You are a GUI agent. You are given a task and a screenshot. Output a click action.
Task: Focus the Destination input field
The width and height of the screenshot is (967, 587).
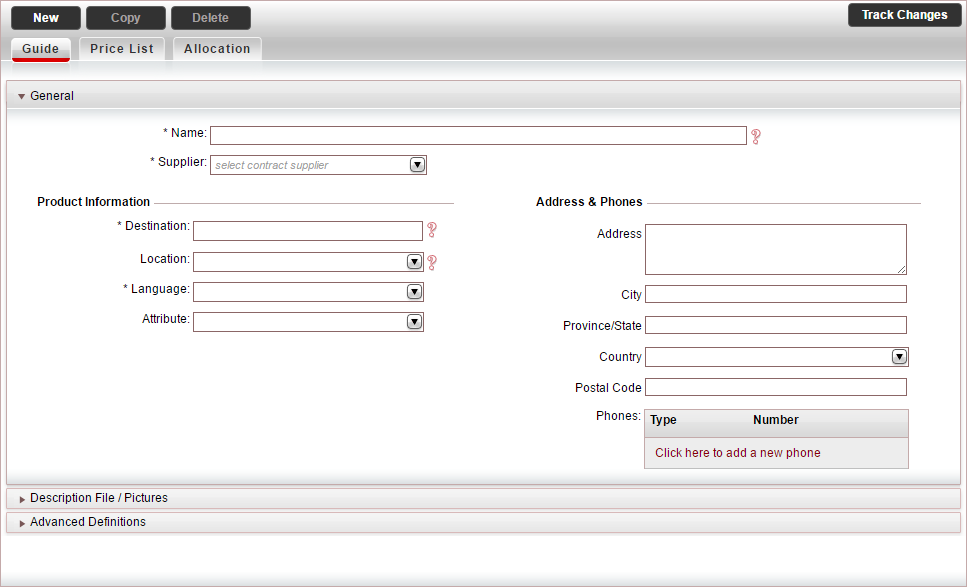(308, 231)
